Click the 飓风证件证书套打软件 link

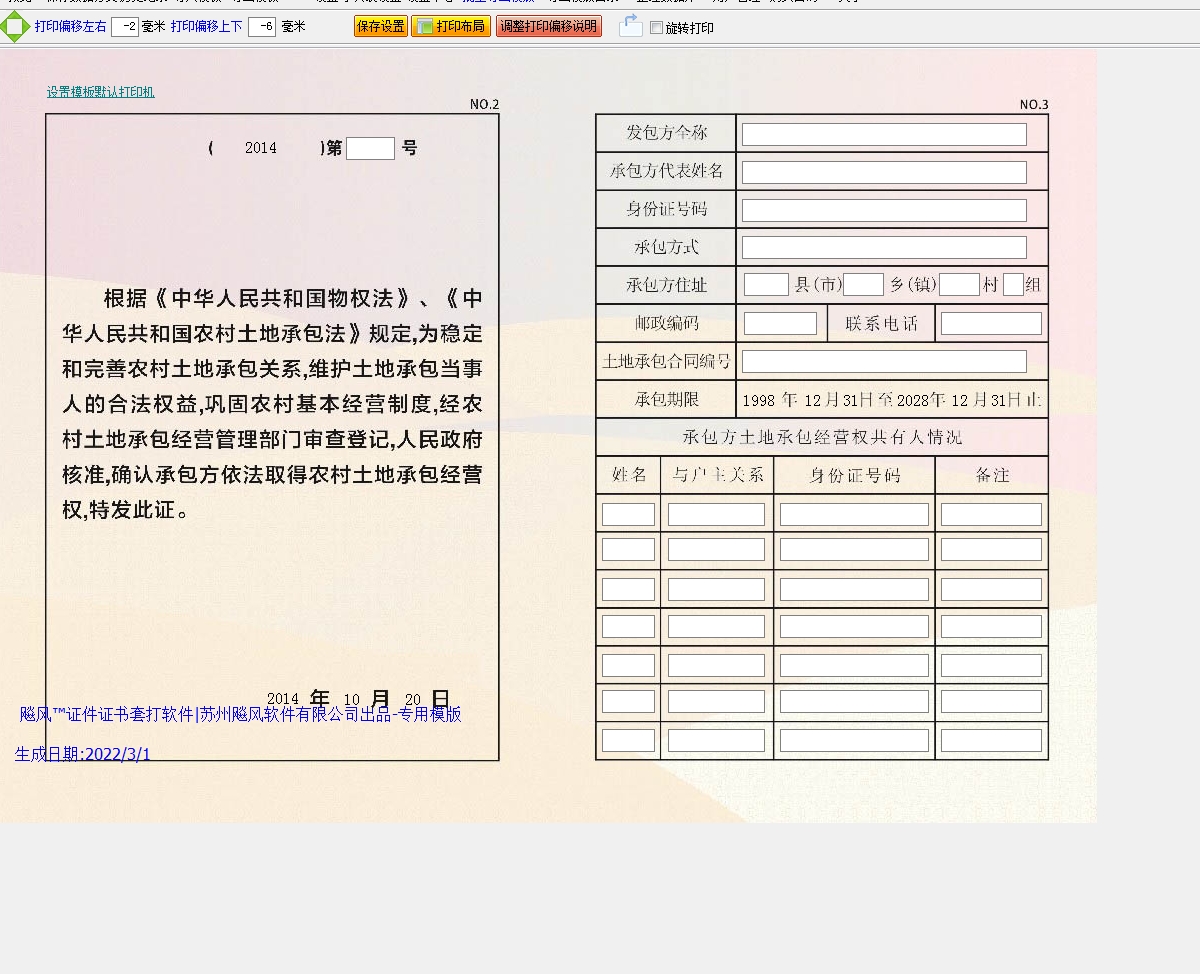click(240, 714)
